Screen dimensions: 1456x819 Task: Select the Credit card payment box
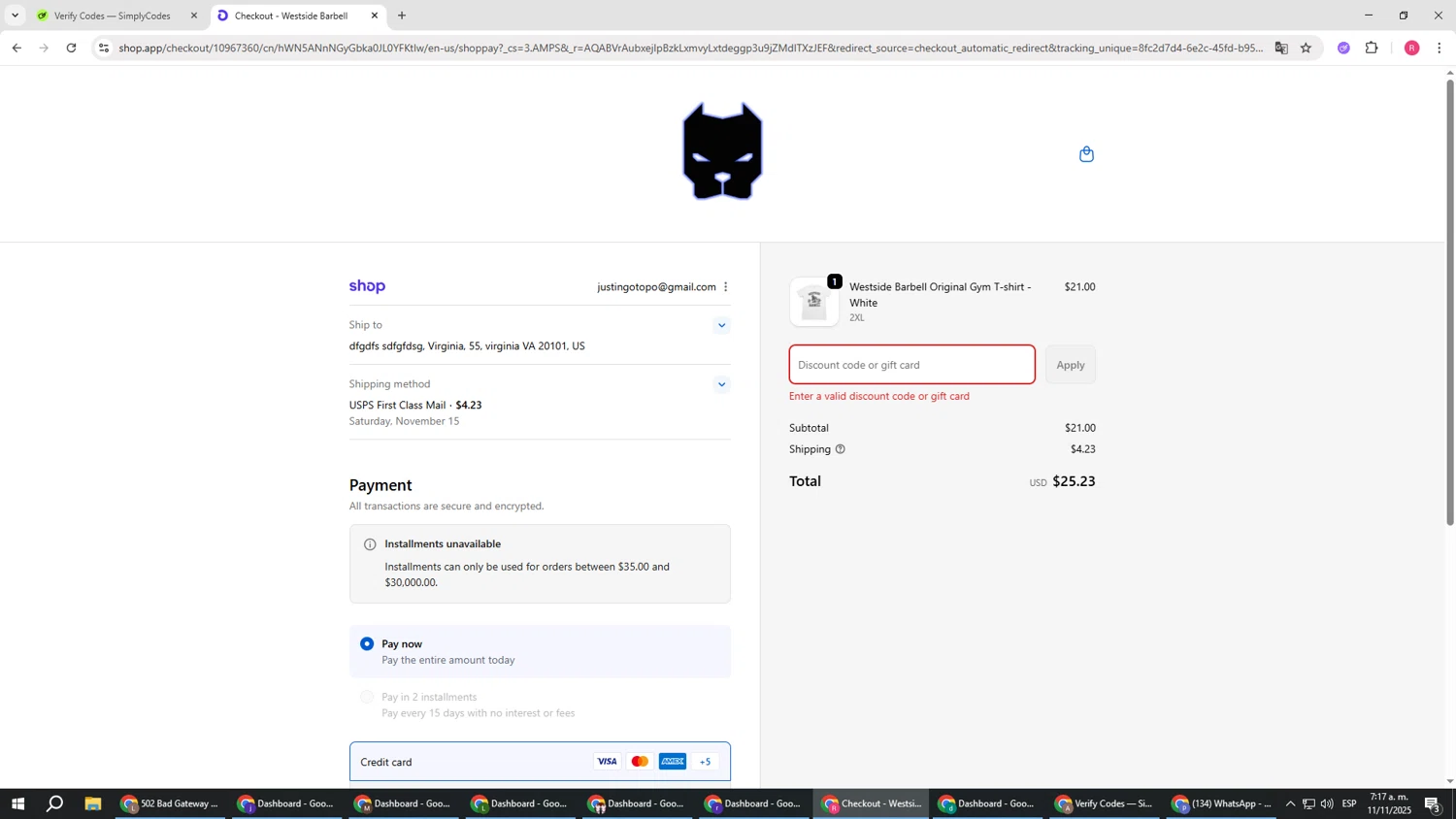tap(540, 762)
